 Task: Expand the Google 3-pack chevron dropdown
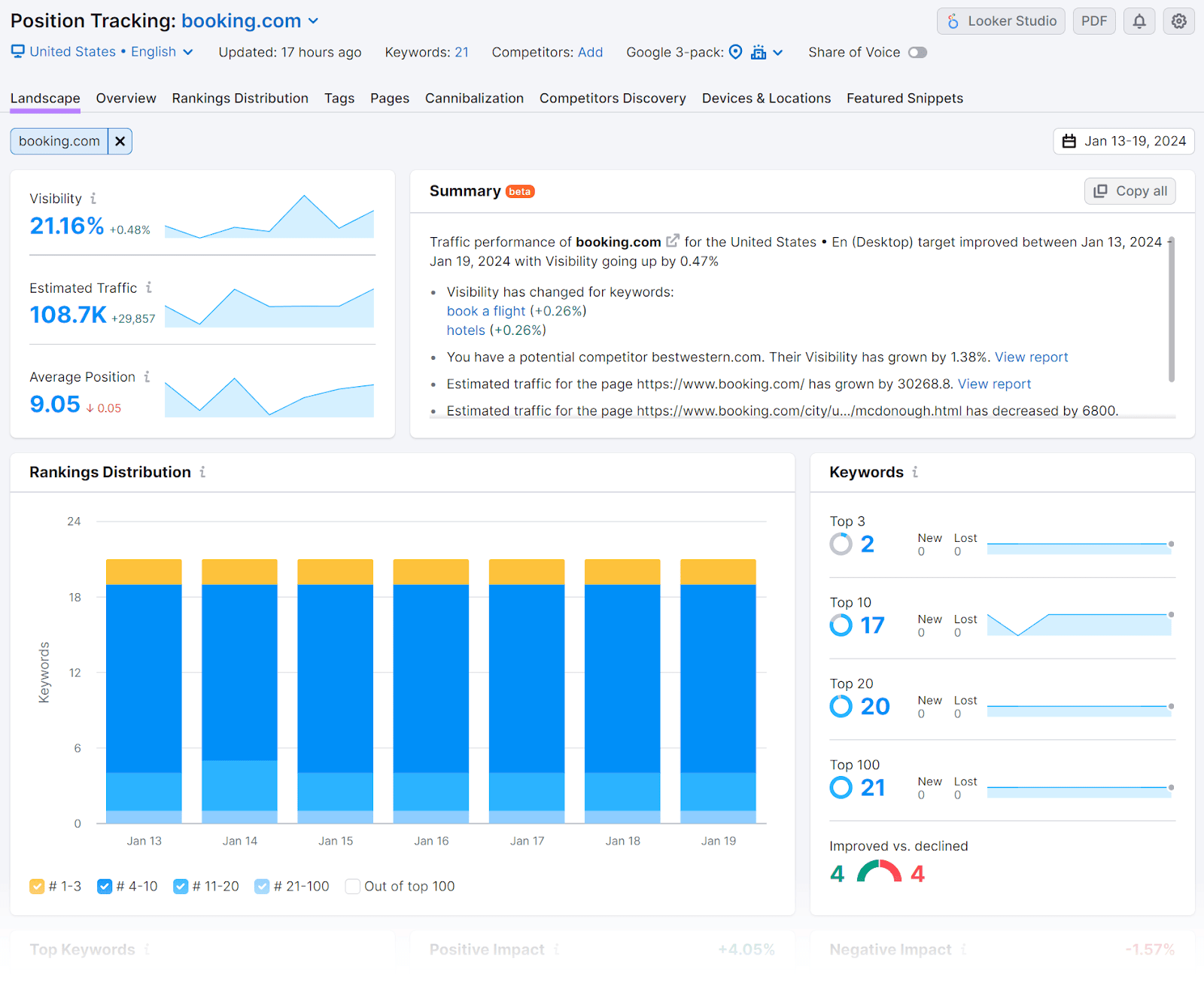778,52
